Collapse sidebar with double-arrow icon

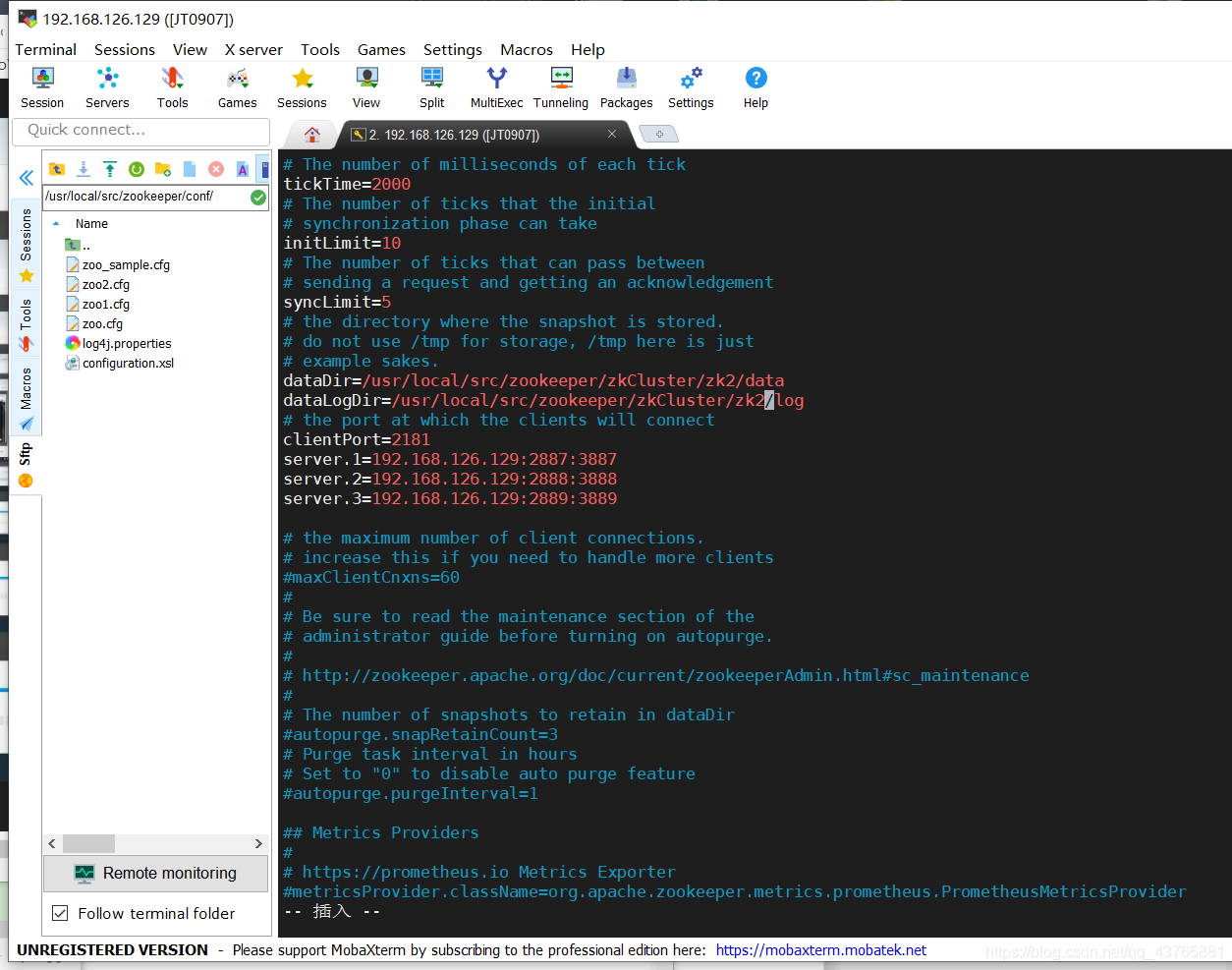(27, 178)
